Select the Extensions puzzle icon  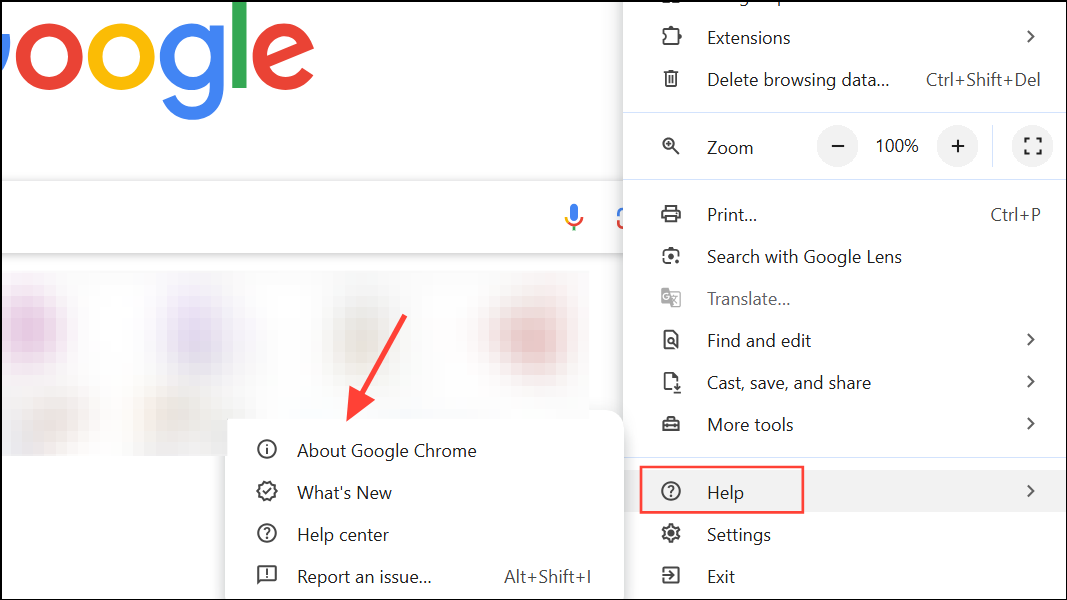tap(671, 37)
